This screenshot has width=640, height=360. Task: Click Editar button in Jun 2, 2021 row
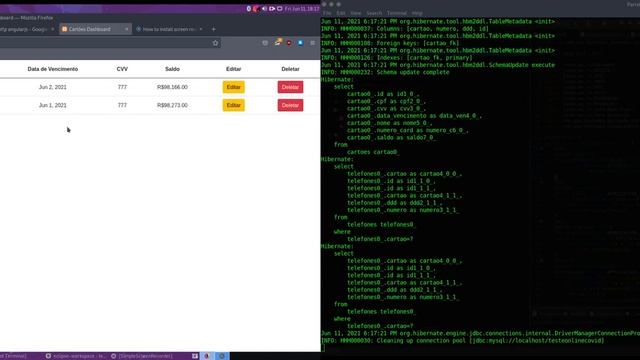233,87
